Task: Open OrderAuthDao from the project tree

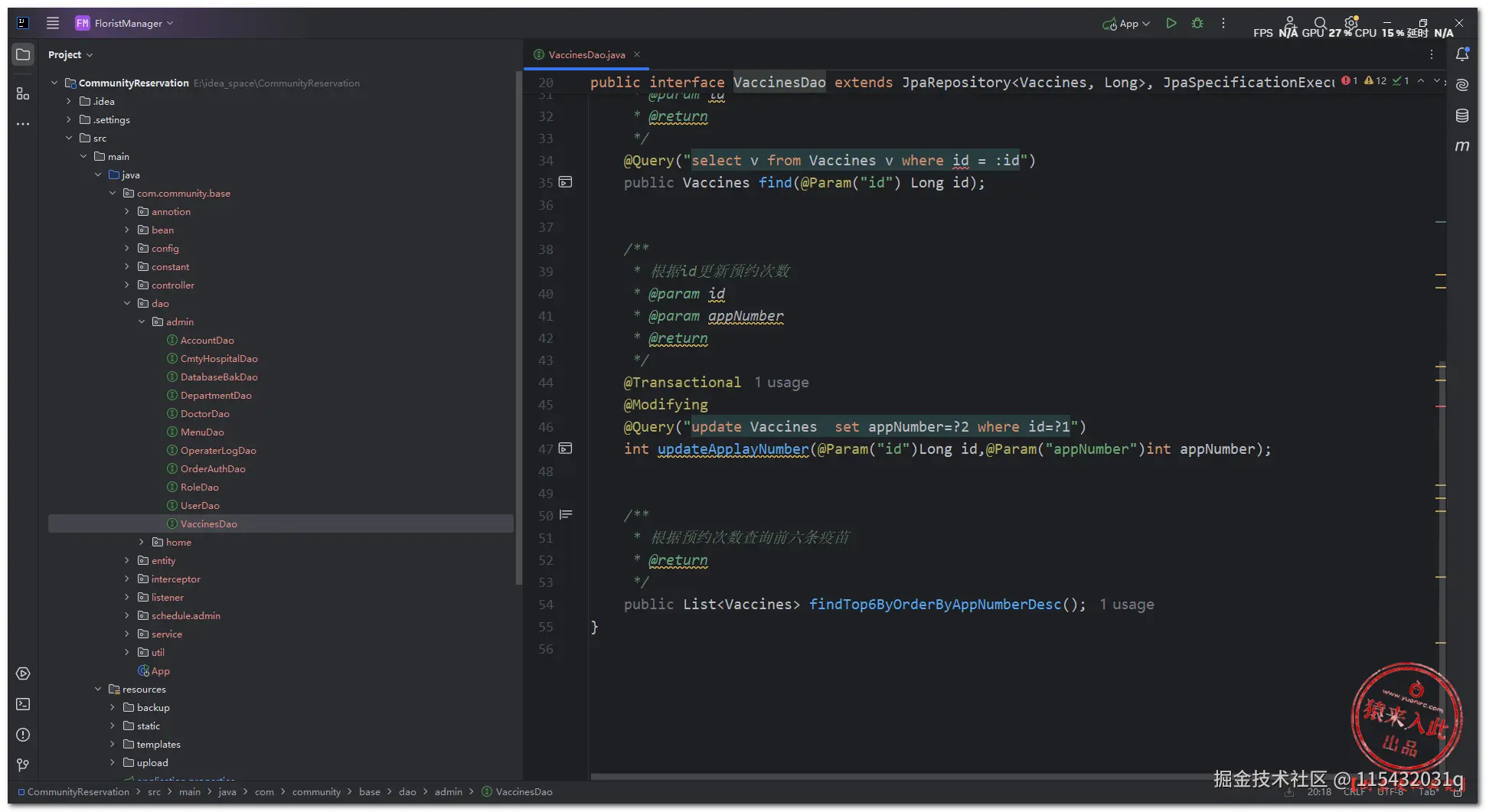Action: pyautogui.click(x=213, y=468)
